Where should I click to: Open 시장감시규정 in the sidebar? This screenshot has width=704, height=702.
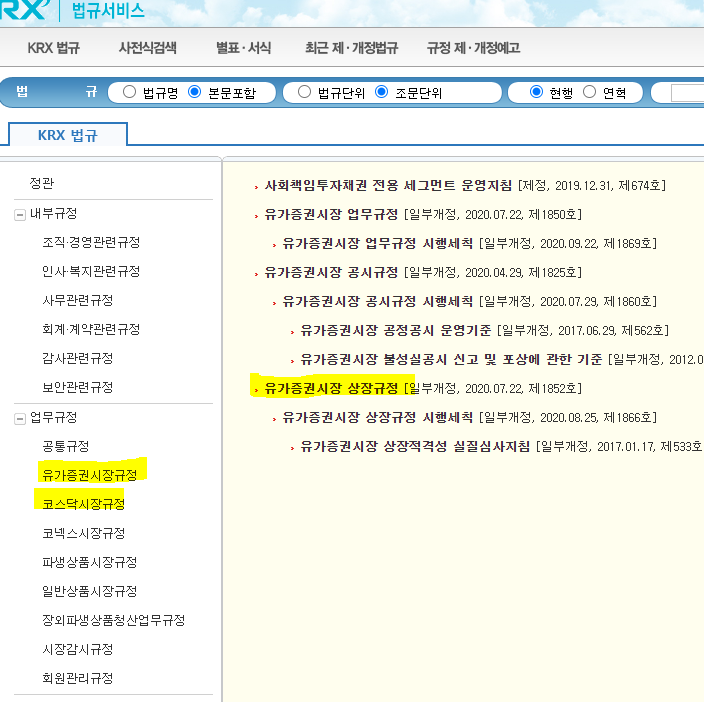pos(78,649)
